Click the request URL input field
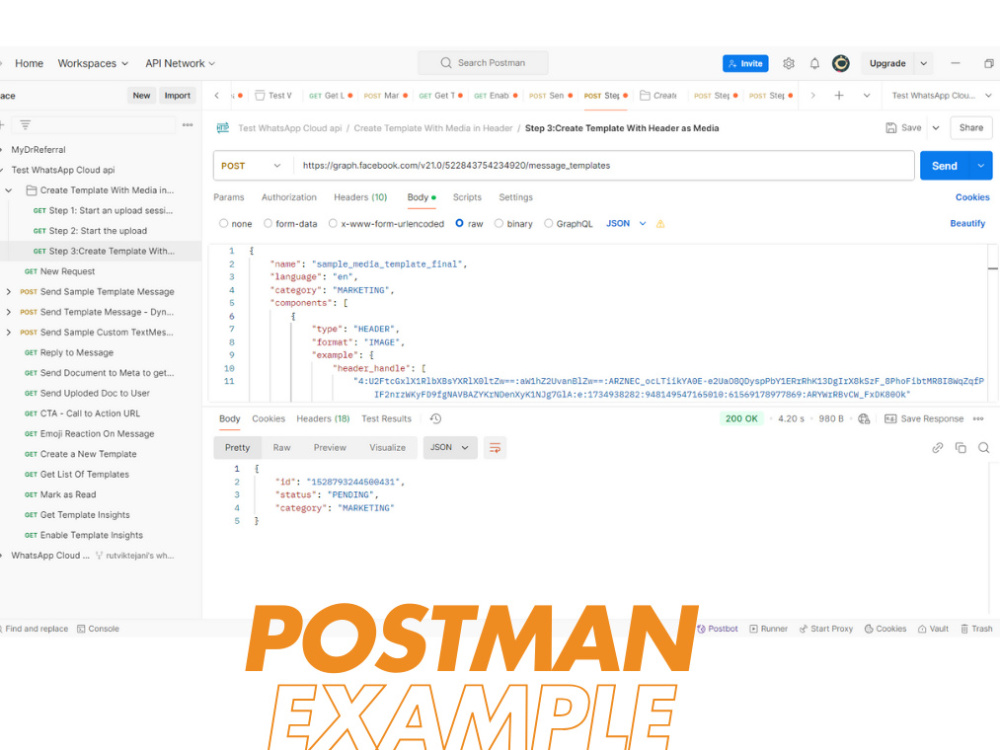Screen dimensions: 1000x750 point(604,166)
